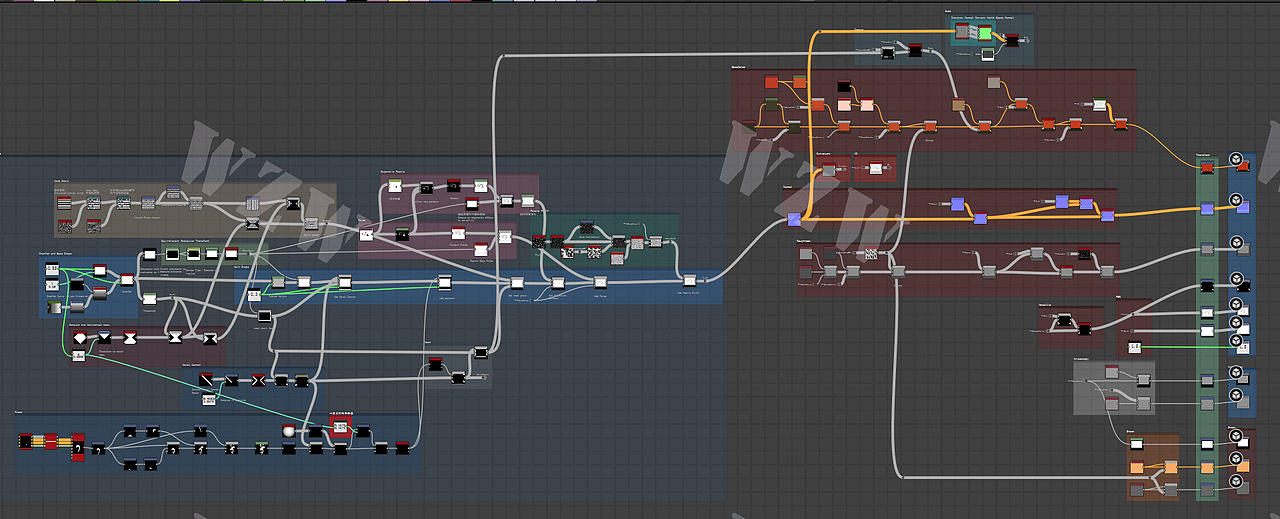The width and height of the screenshot is (1280, 519).
Task: Select the question-mark node with red border, bottom left
Action: tap(78, 447)
